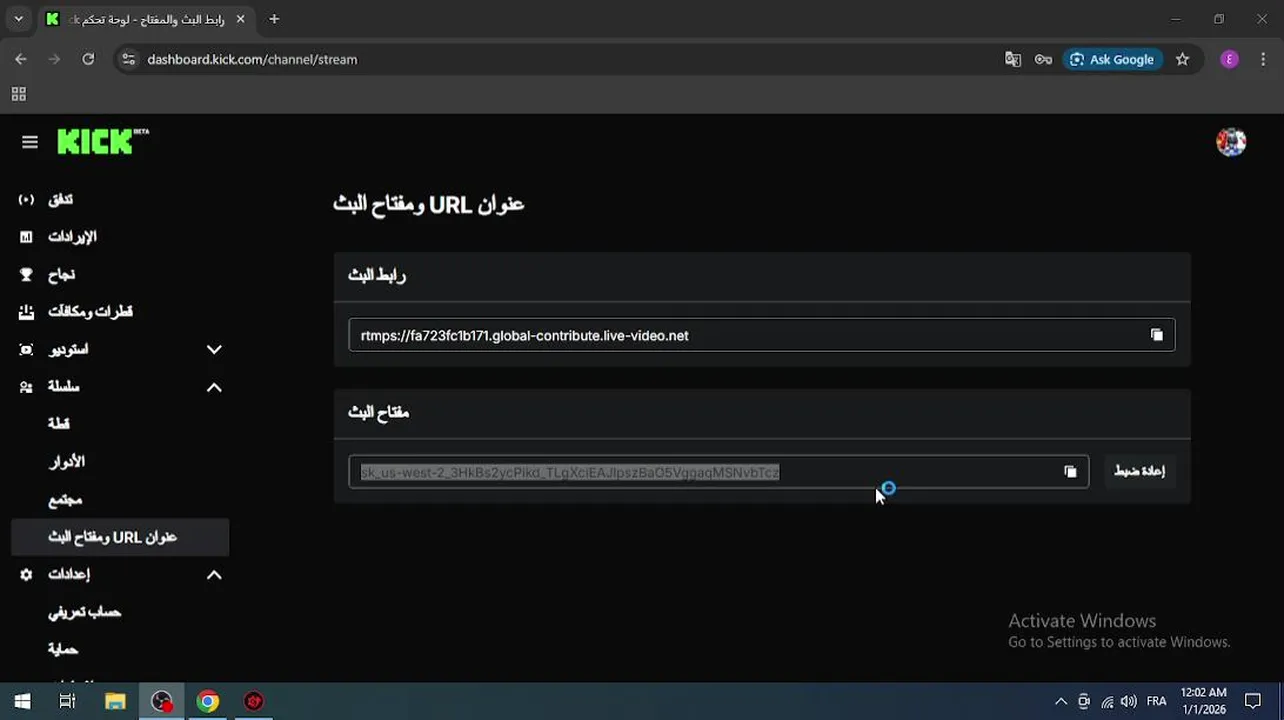
Task: Select عنوان URL ومفتاح البث sidebar item
Action: [120, 537]
